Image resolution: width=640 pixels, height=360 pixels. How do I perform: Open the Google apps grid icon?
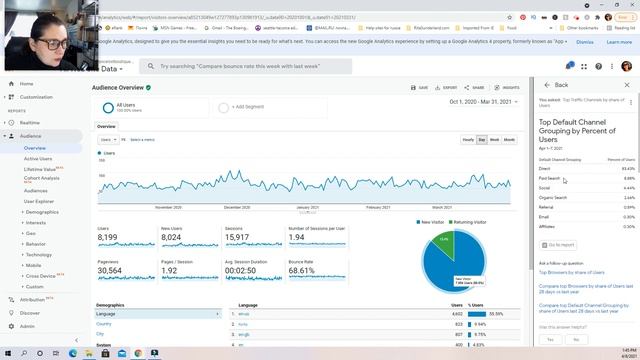coord(584,67)
